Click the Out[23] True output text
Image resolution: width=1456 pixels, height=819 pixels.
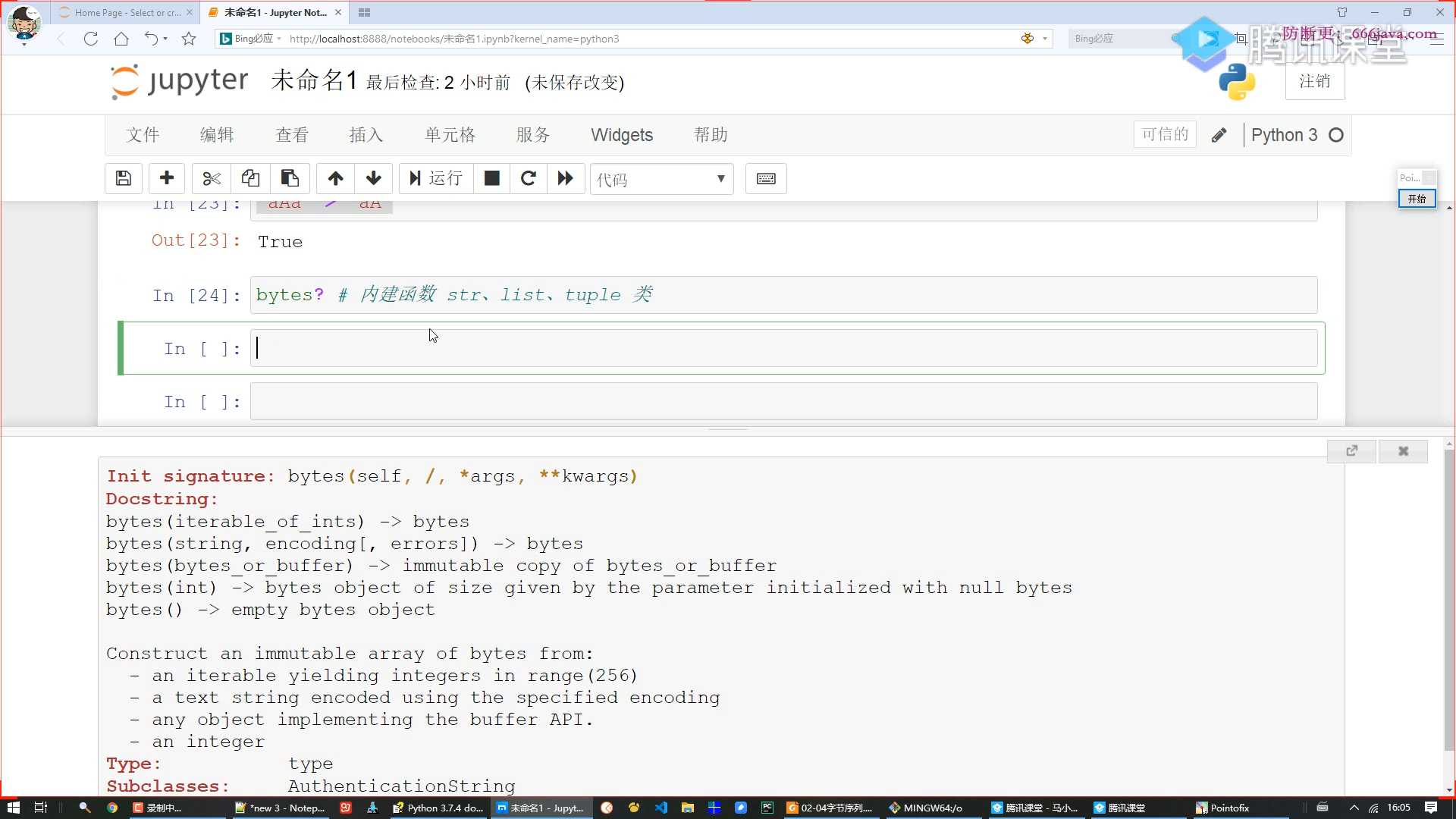click(280, 242)
